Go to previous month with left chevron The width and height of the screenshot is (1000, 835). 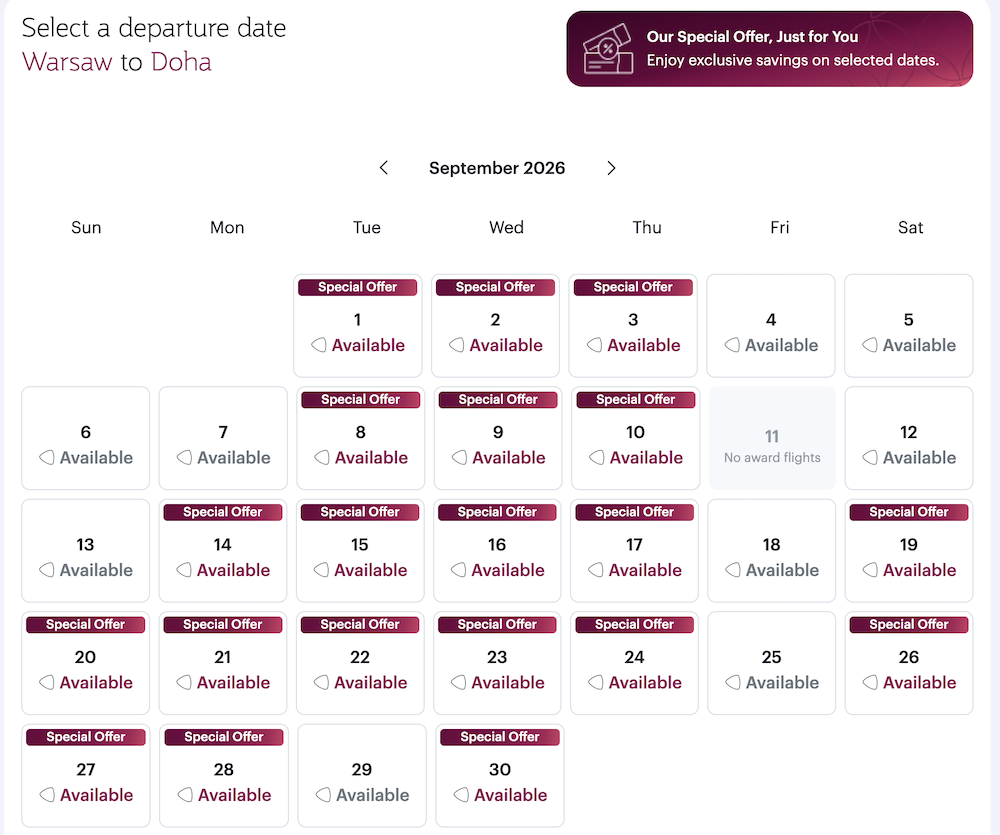tap(383, 168)
